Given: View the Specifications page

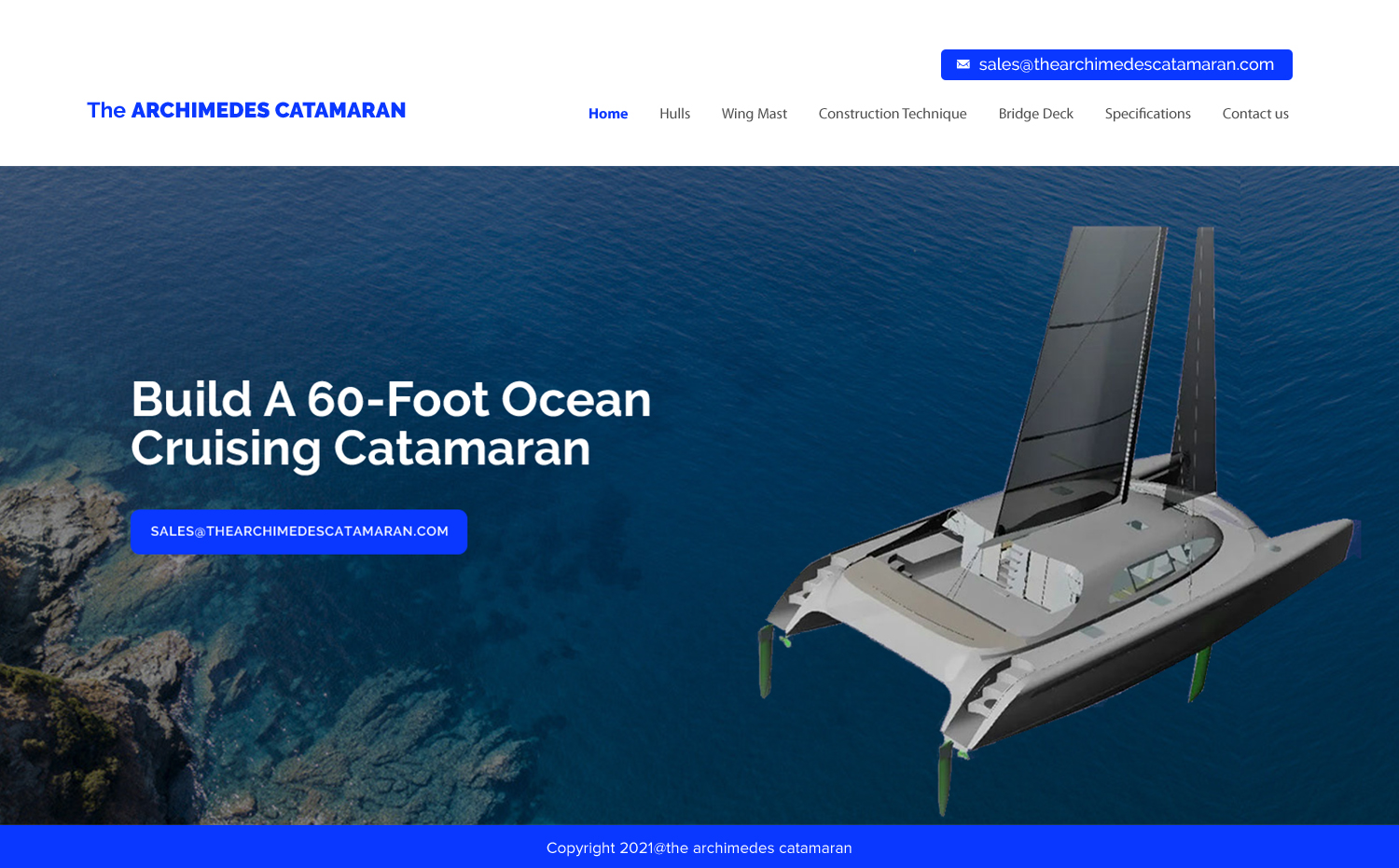Looking at the screenshot, I should pyautogui.click(x=1147, y=114).
